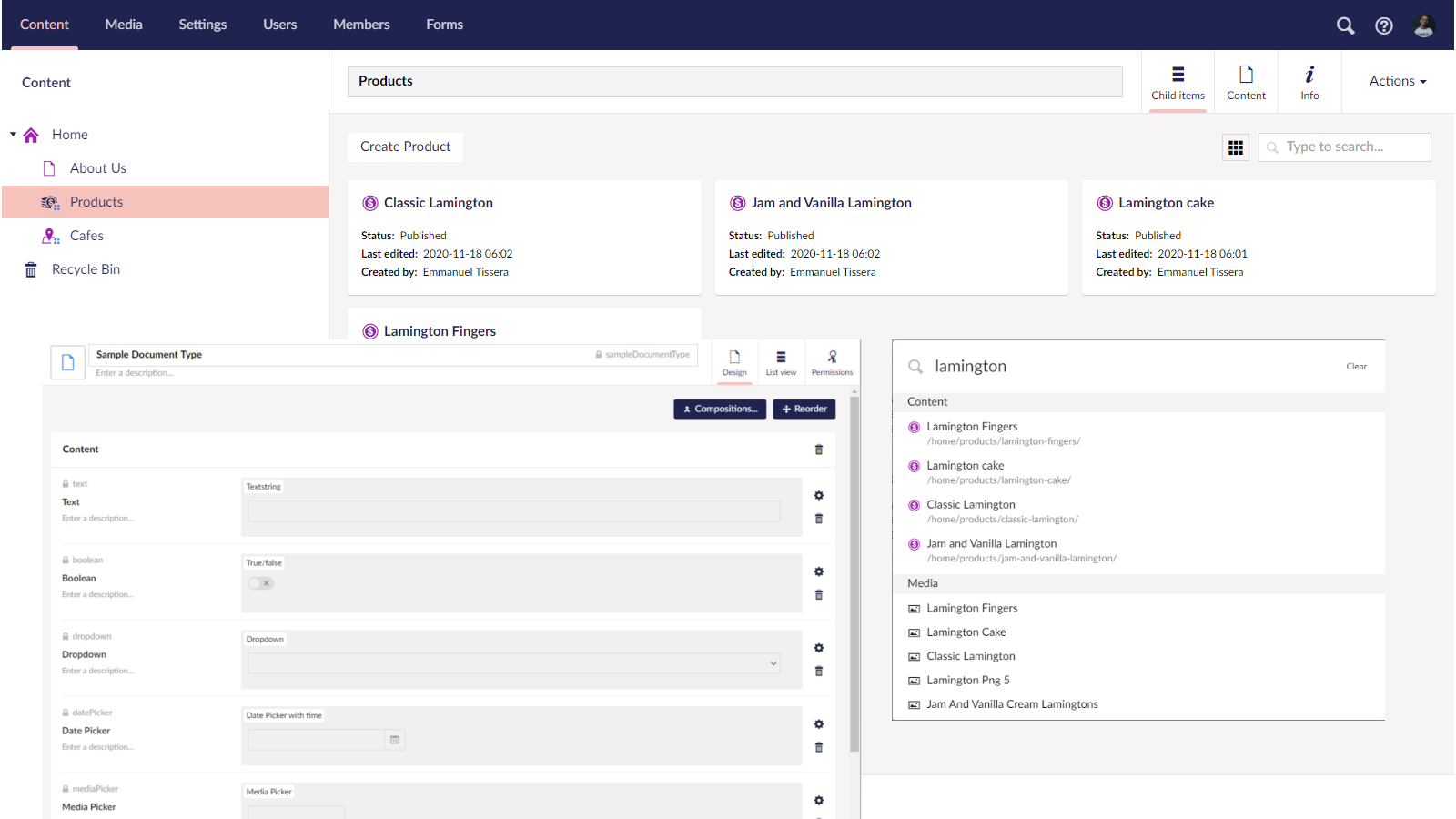Delete the Content group via its trash icon
1456x819 pixels.
tap(818, 449)
